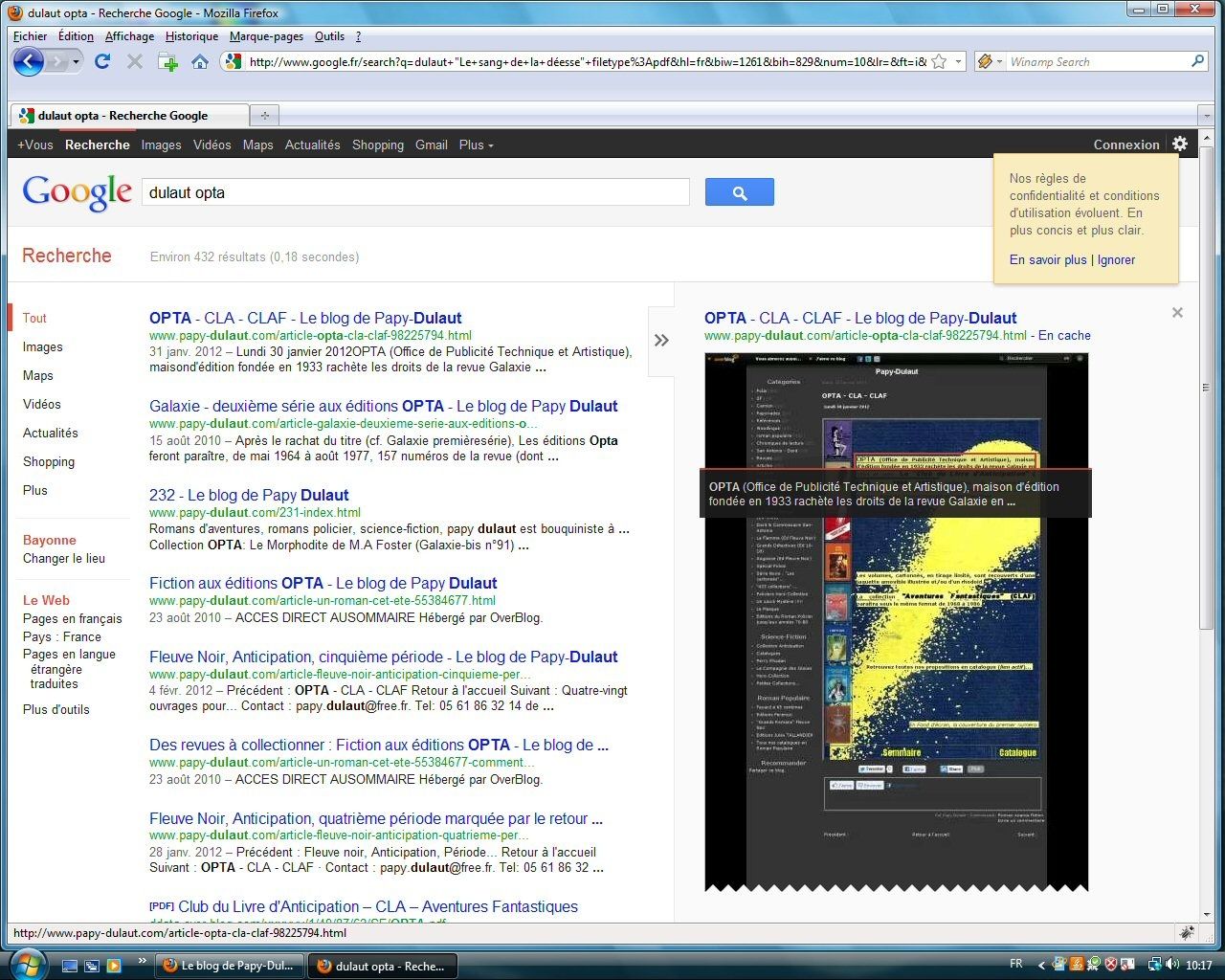Select Shopping in left sidebar
The width and height of the screenshot is (1225, 980).
(x=49, y=461)
